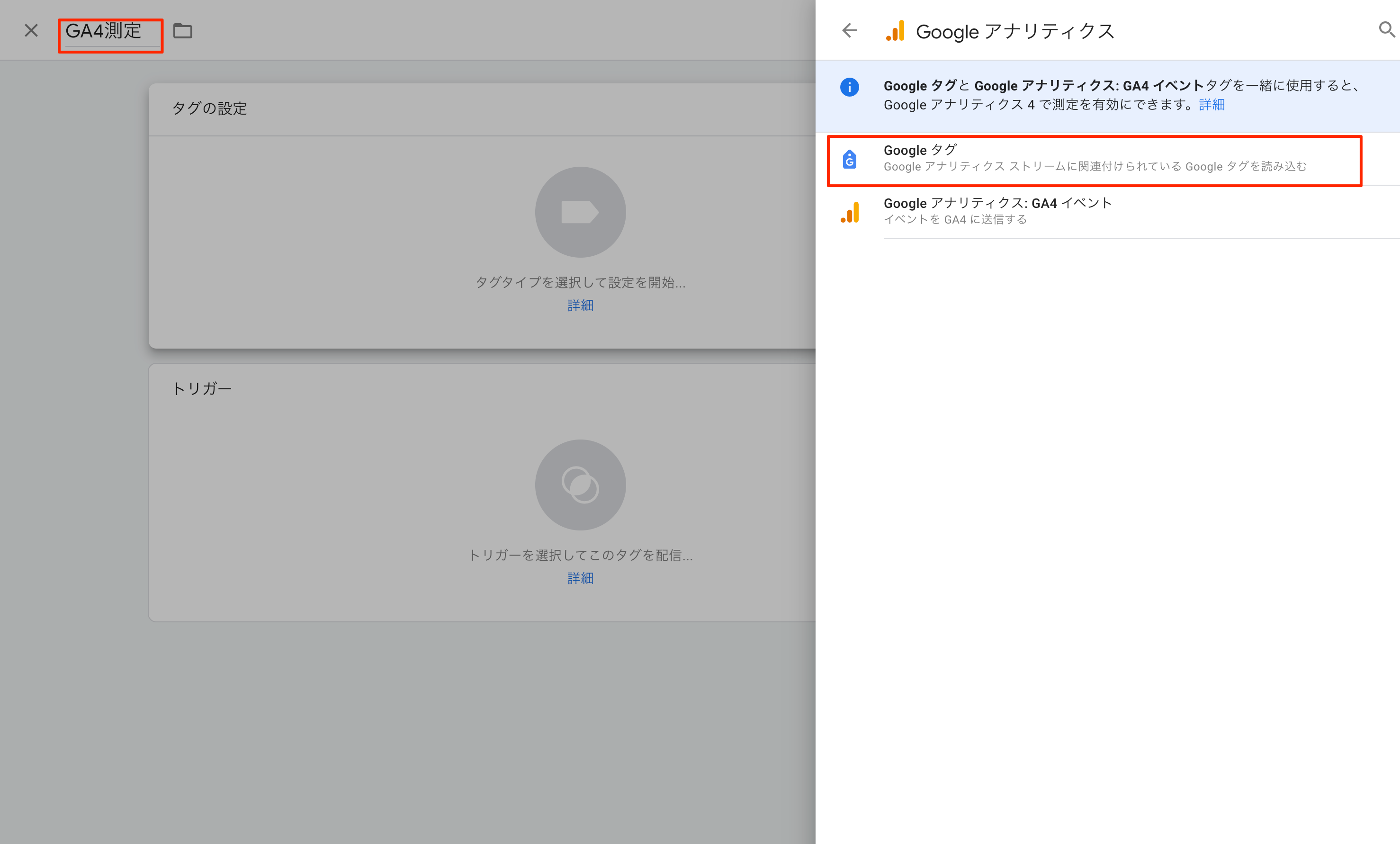This screenshot has width=1400, height=844.
Task: Click description about Google アナリティクス ストリーム
Action: click(x=1095, y=167)
